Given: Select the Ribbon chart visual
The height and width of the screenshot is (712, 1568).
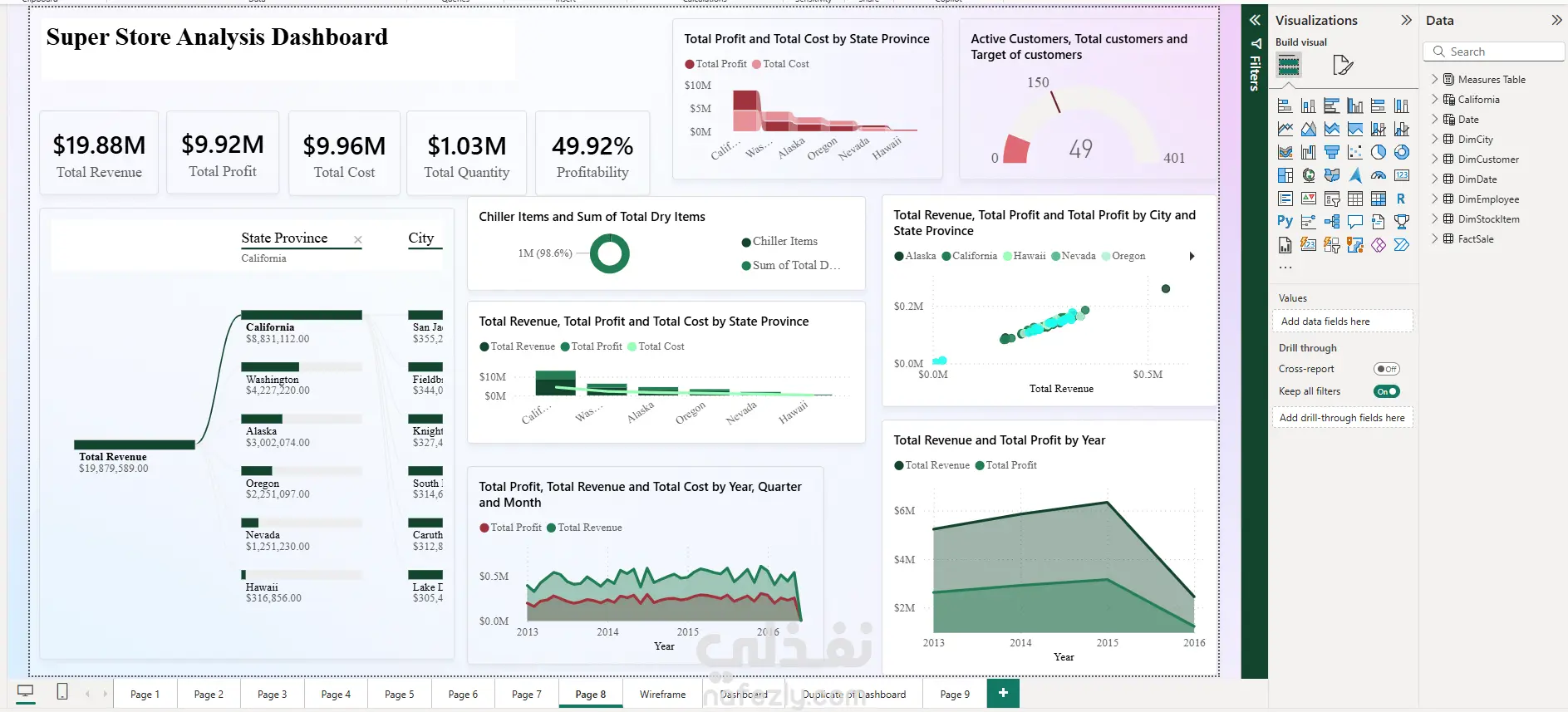Looking at the screenshot, I should click(x=1285, y=152).
